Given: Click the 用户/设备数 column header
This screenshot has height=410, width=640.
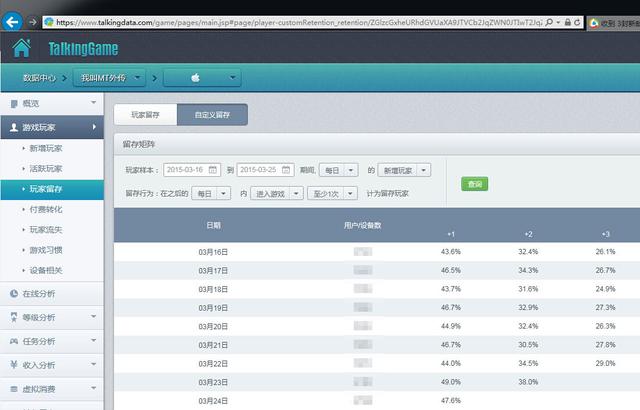Looking at the screenshot, I should [x=362, y=225].
